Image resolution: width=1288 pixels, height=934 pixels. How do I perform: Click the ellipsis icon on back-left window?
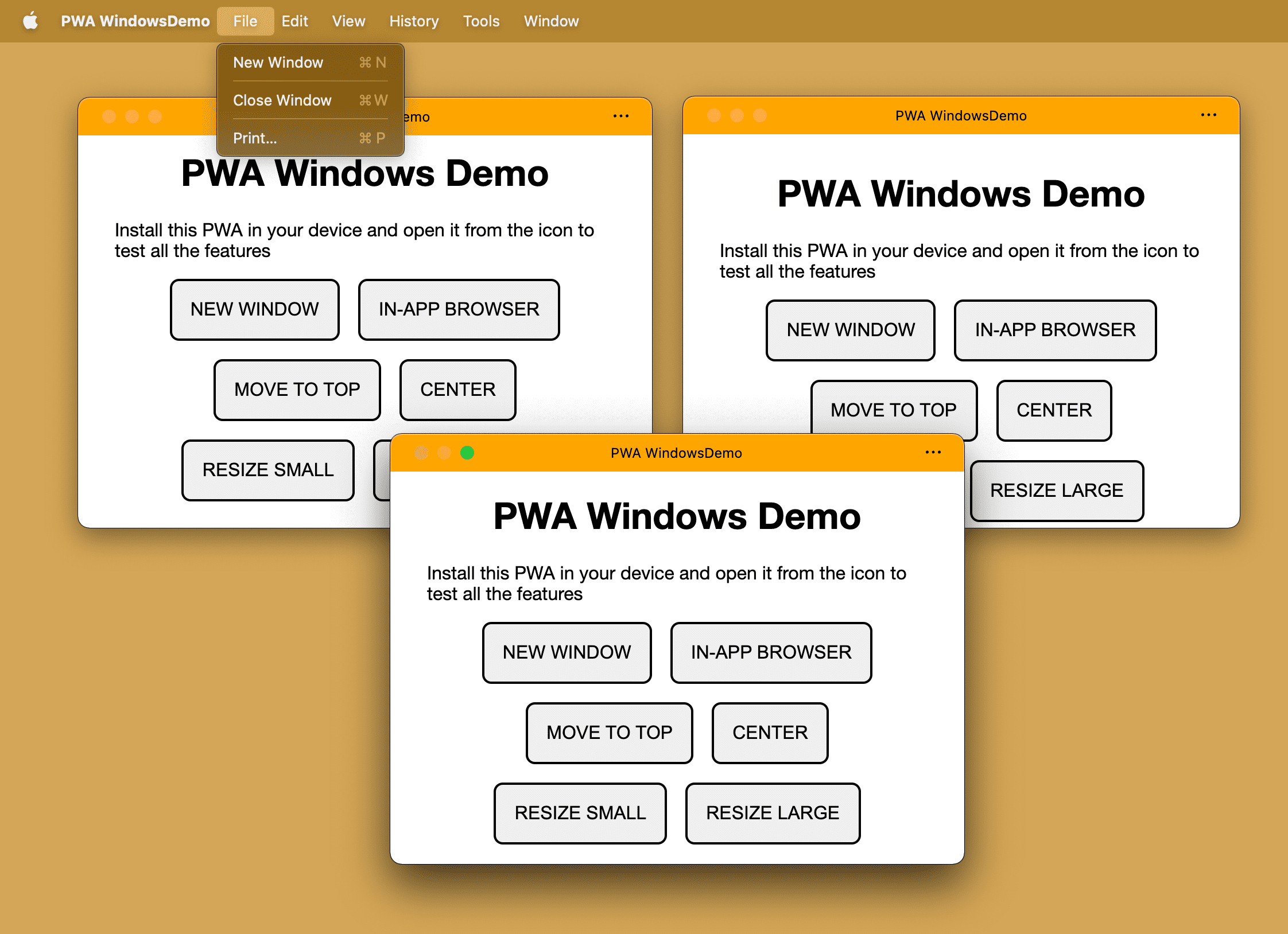pyautogui.click(x=621, y=117)
